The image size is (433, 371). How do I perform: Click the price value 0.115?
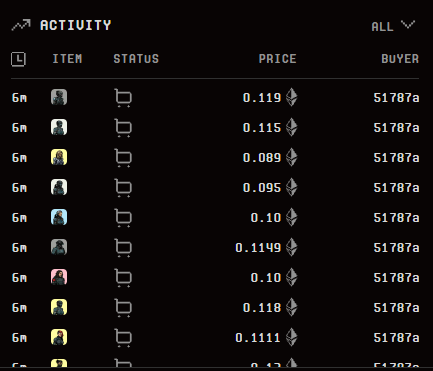[262, 128]
